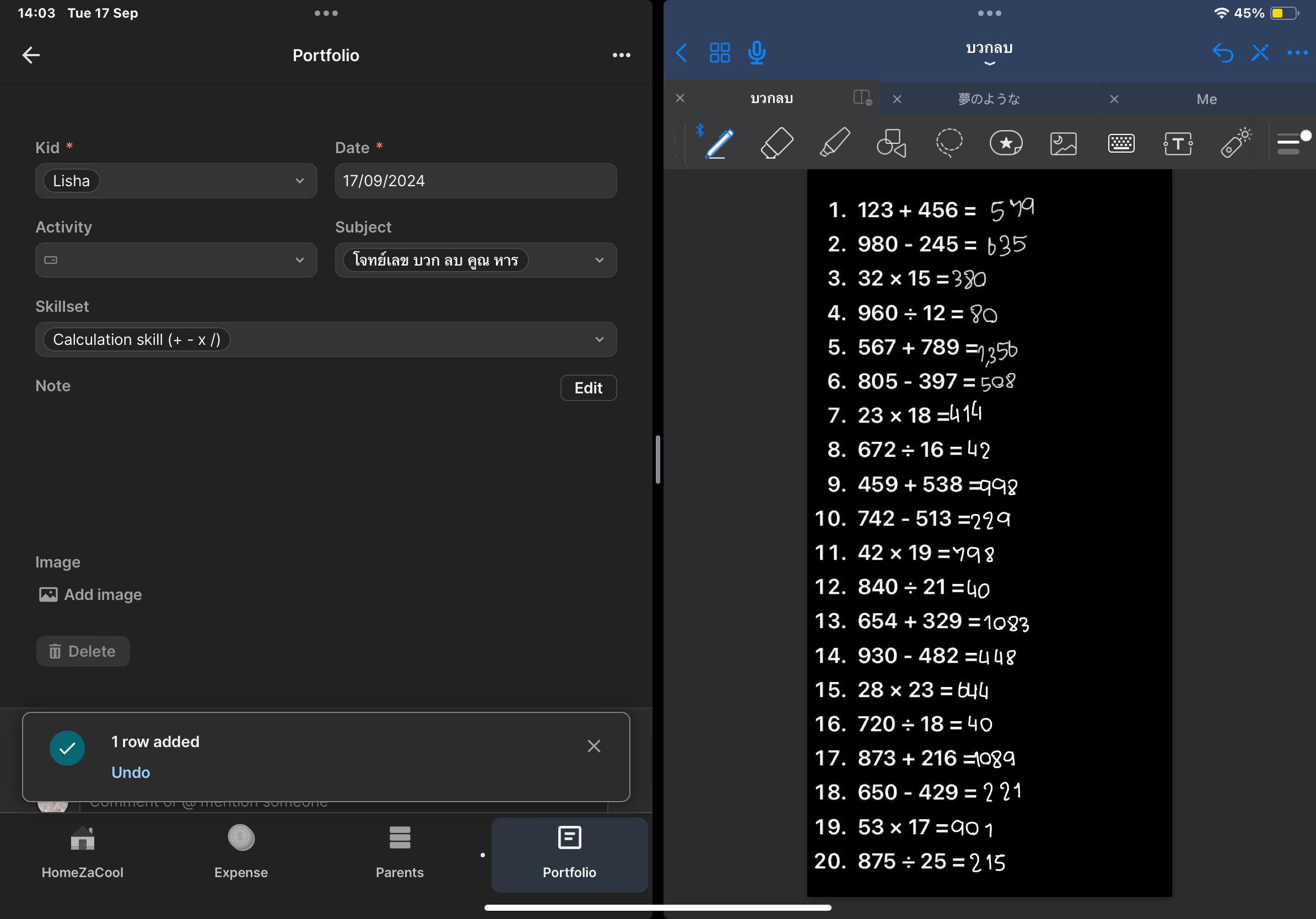
Task: Click the Undo link in notification
Action: click(131, 772)
